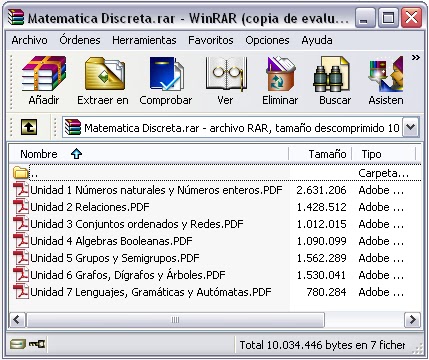Select Unidad 7 Lenguajes, Gramáticas y Autómatas.PDF
Screen dimensions: 429x360
tap(151, 292)
